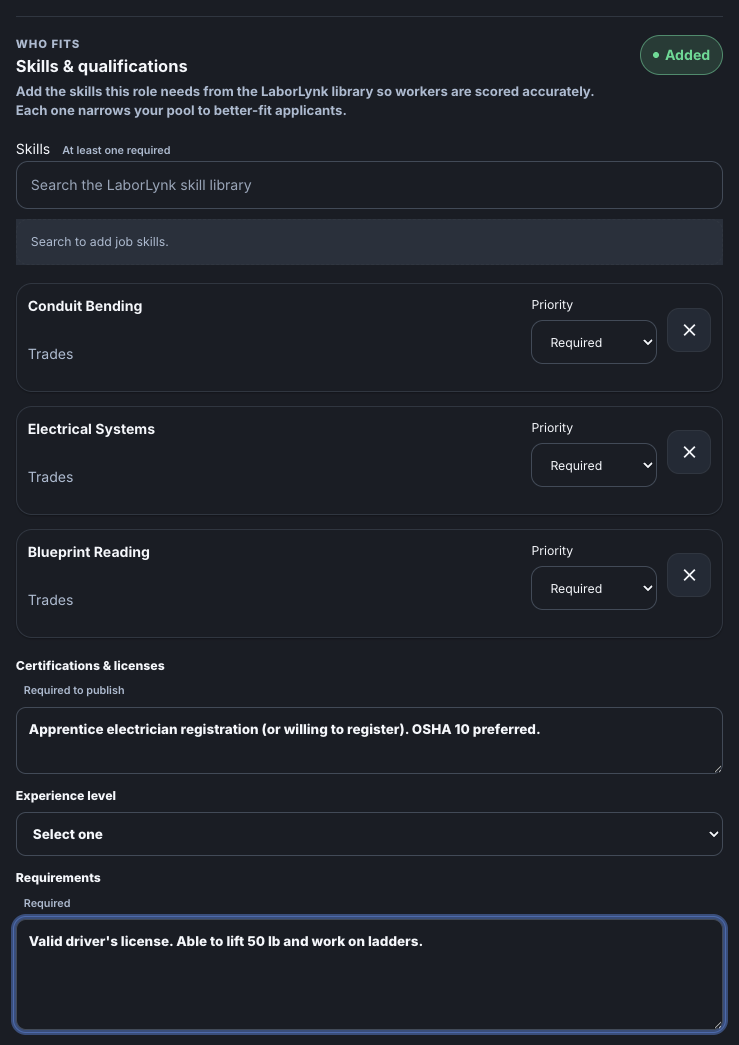
Task: Open Priority dropdown for Conduit Bending
Action: (593, 343)
